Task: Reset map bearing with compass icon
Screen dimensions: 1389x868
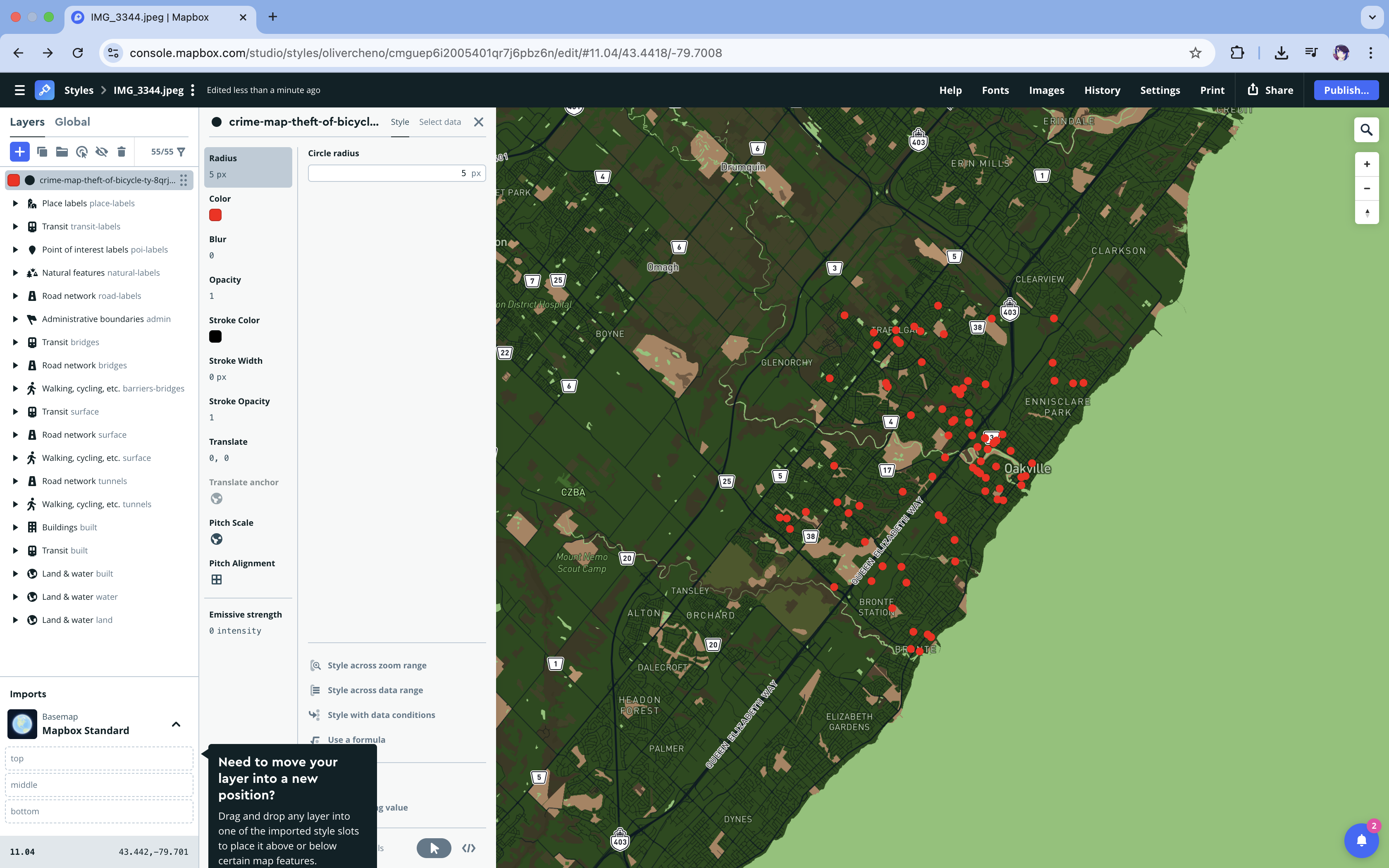Action: pyautogui.click(x=1367, y=212)
